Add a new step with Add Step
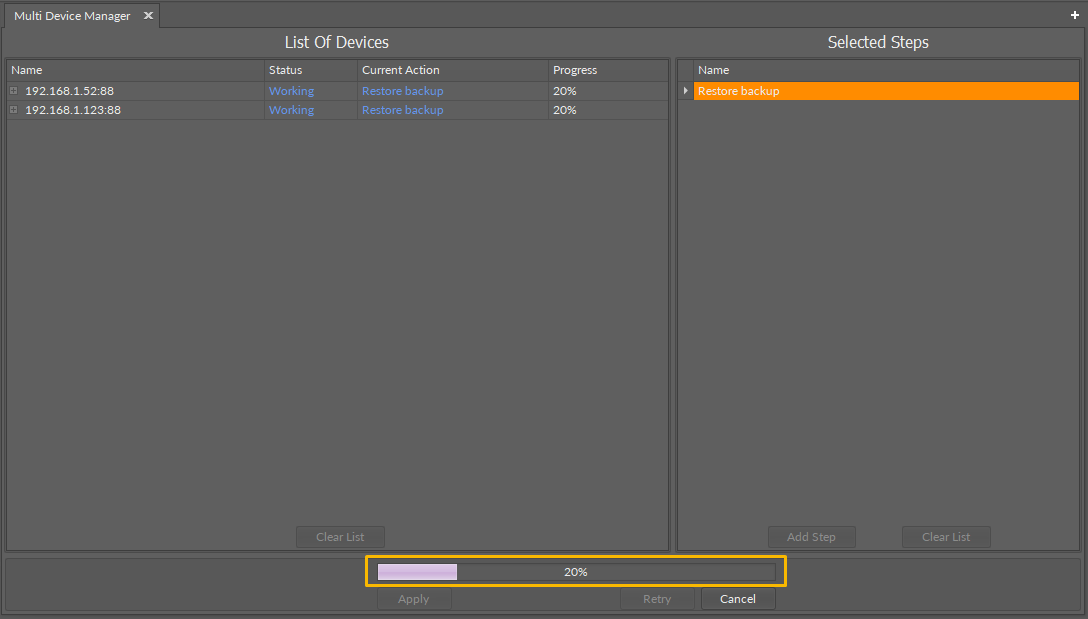 (x=811, y=537)
